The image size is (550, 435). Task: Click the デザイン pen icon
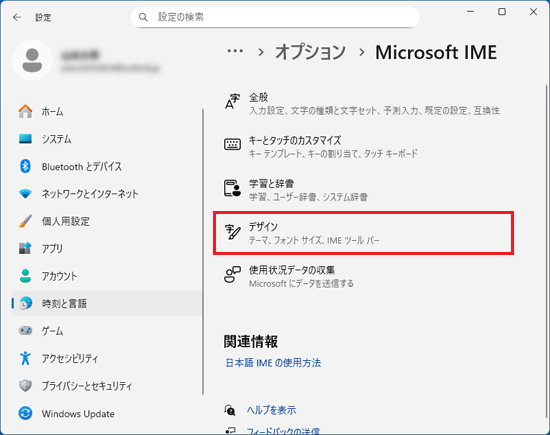click(233, 232)
